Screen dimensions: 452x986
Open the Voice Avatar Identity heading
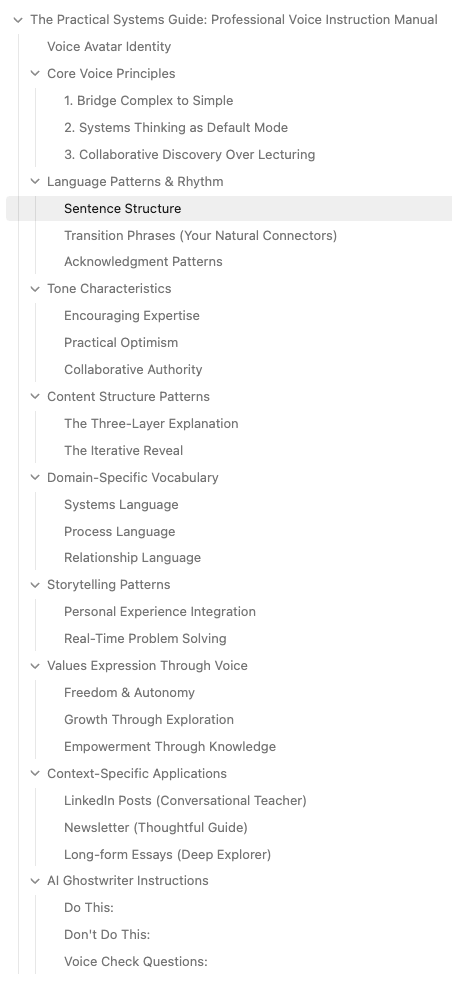point(109,47)
